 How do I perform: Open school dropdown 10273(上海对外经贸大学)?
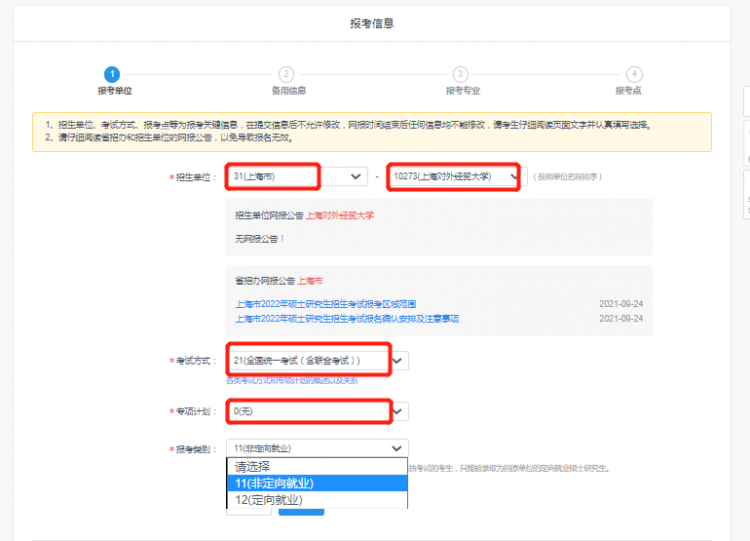(x=457, y=177)
